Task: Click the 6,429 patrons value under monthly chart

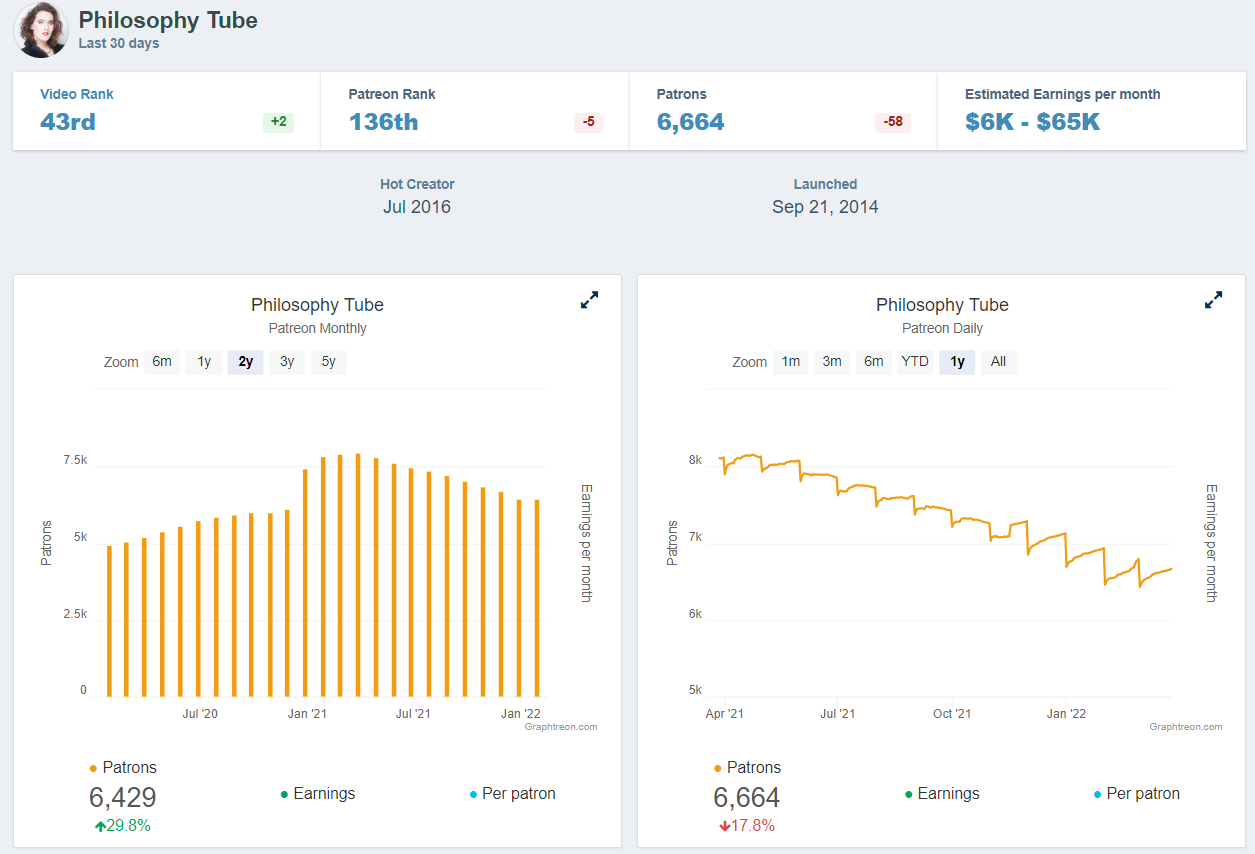Action: tap(123, 798)
